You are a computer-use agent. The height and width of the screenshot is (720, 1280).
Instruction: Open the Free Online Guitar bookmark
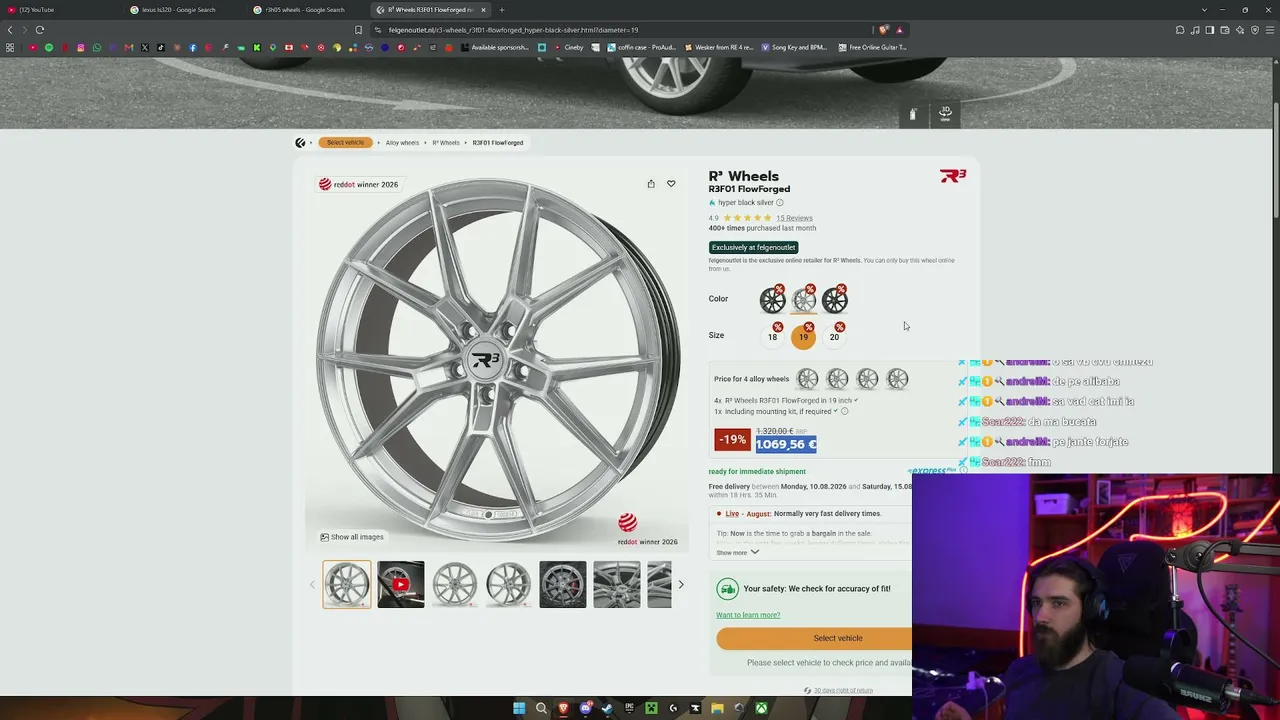pyautogui.click(x=872, y=47)
